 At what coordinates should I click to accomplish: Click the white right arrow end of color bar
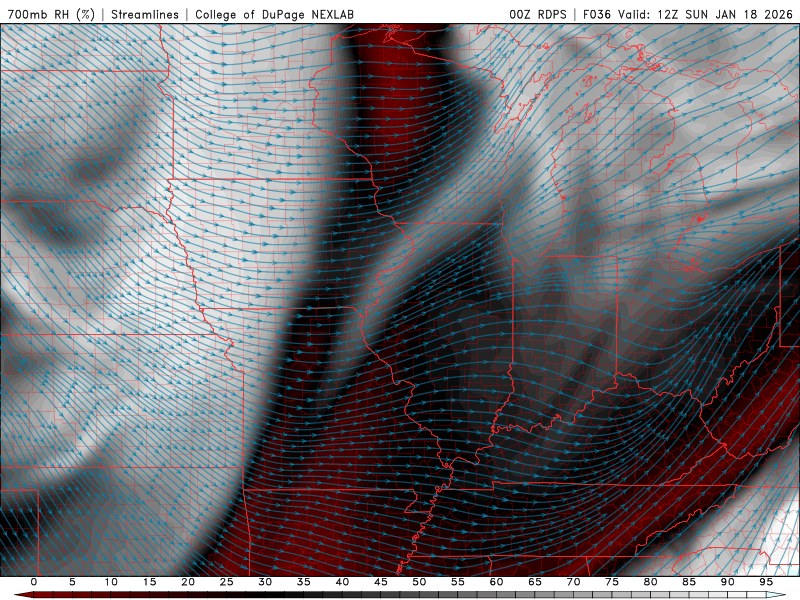coord(776,595)
